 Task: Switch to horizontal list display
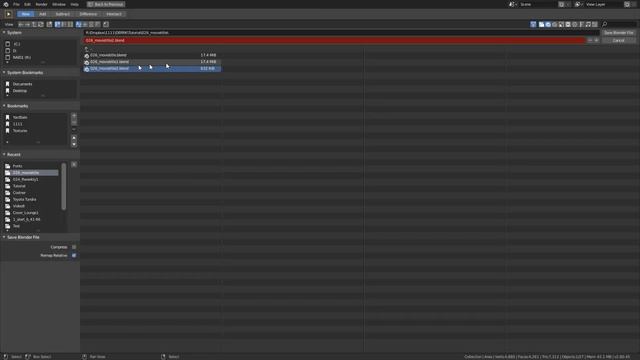coord(64,24)
